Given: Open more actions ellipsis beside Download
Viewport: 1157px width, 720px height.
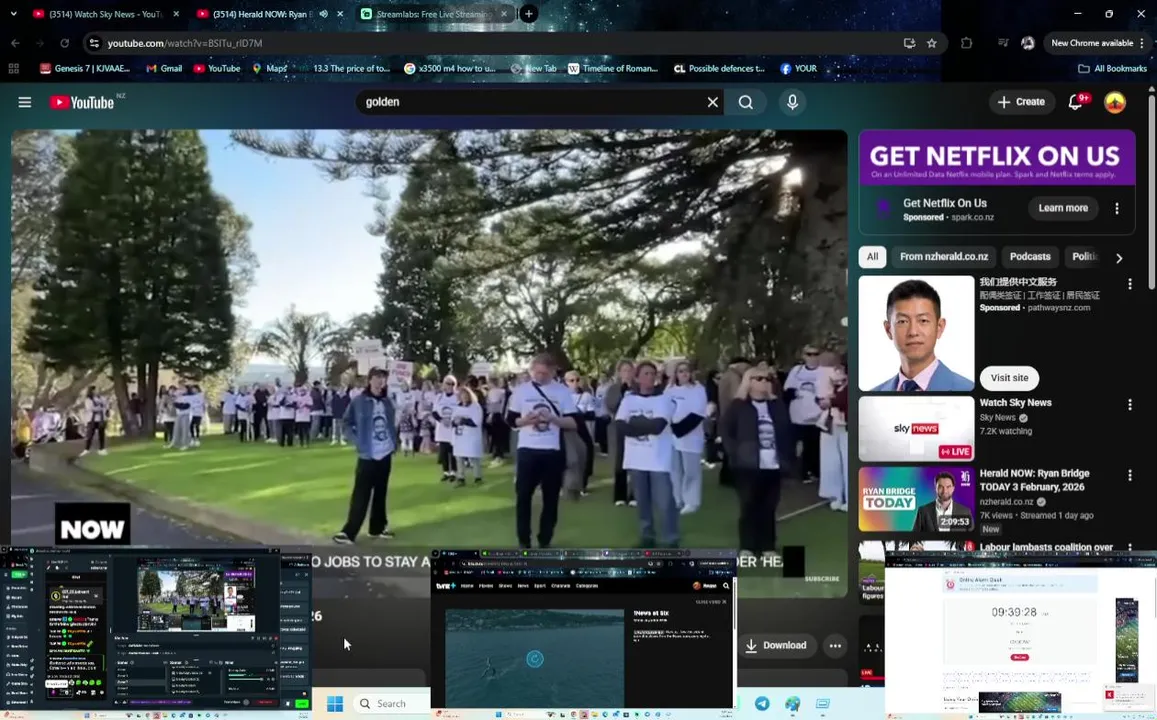Looking at the screenshot, I should (x=835, y=645).
